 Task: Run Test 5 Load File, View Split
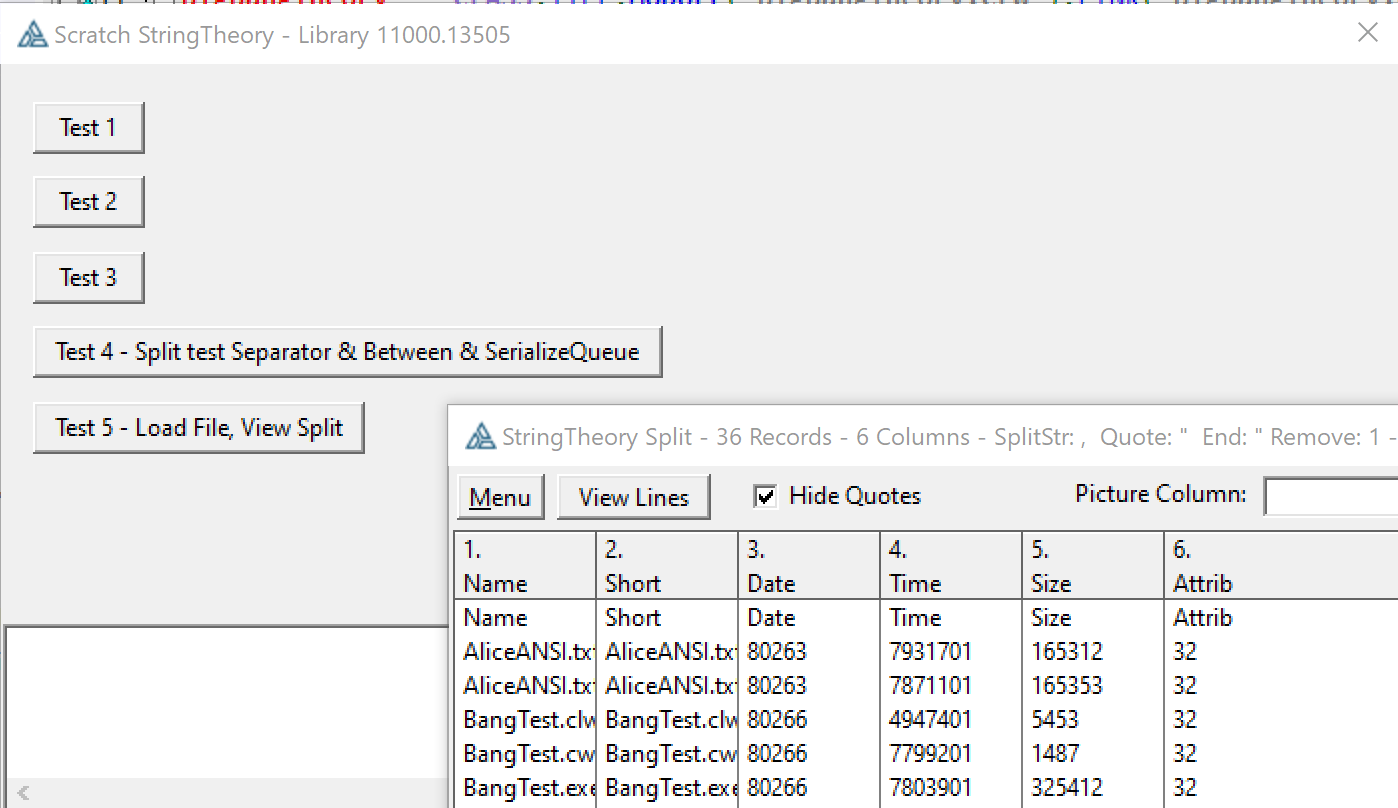199,428
